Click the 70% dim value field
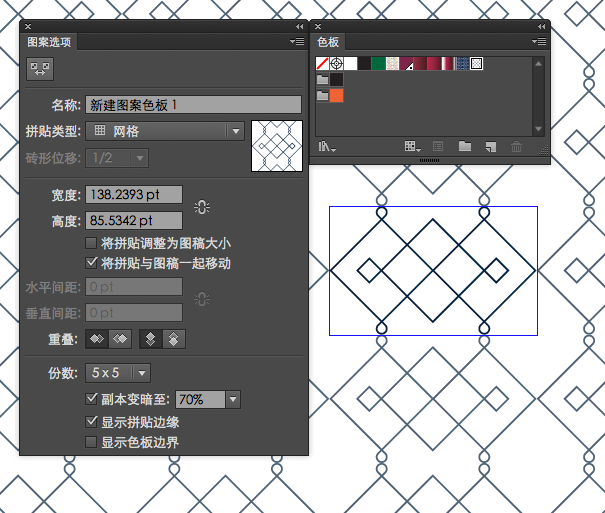This screenshot has height=513, width=605. 200,399
